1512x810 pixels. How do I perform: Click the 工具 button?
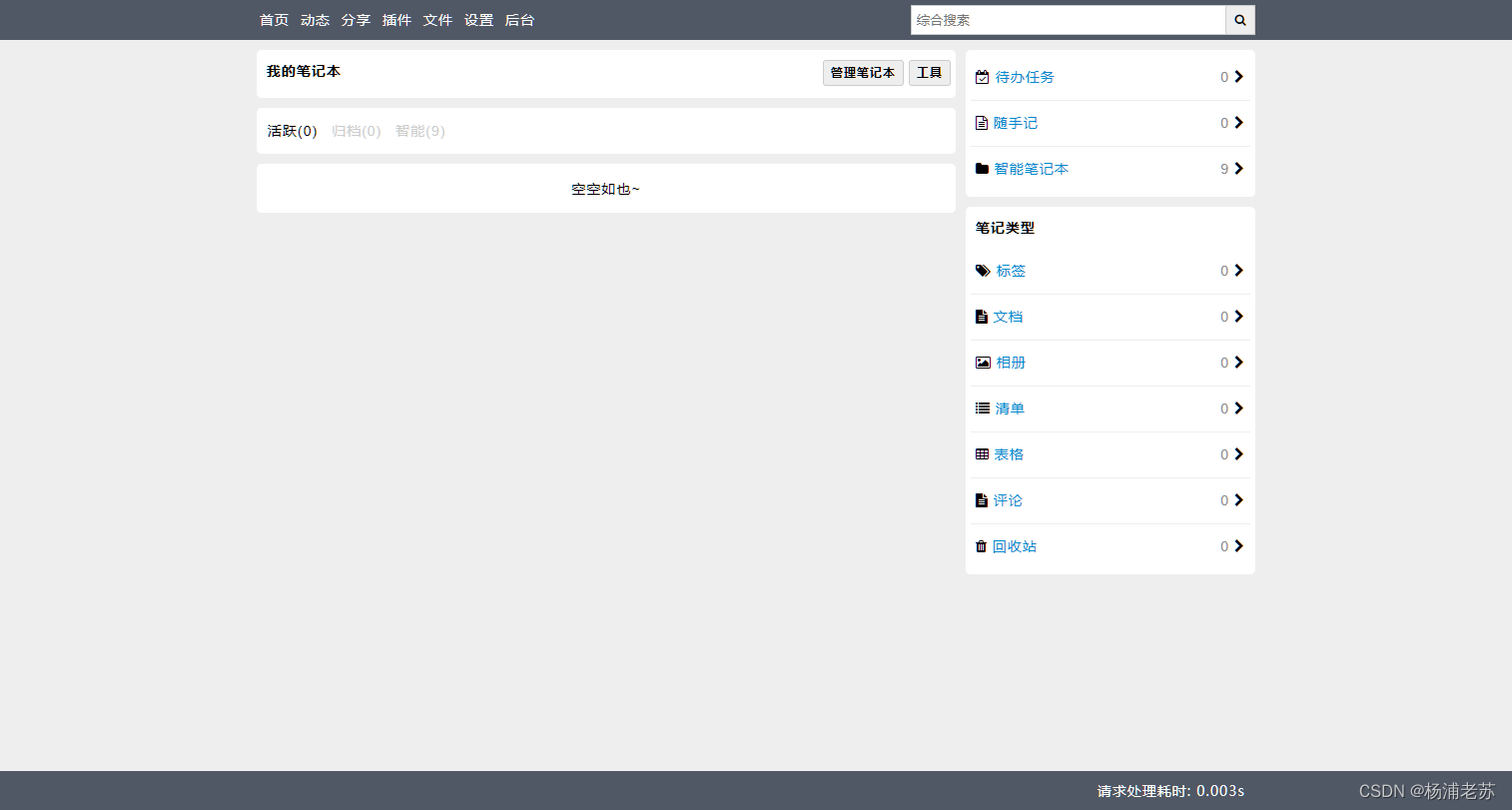pos(929,72)
